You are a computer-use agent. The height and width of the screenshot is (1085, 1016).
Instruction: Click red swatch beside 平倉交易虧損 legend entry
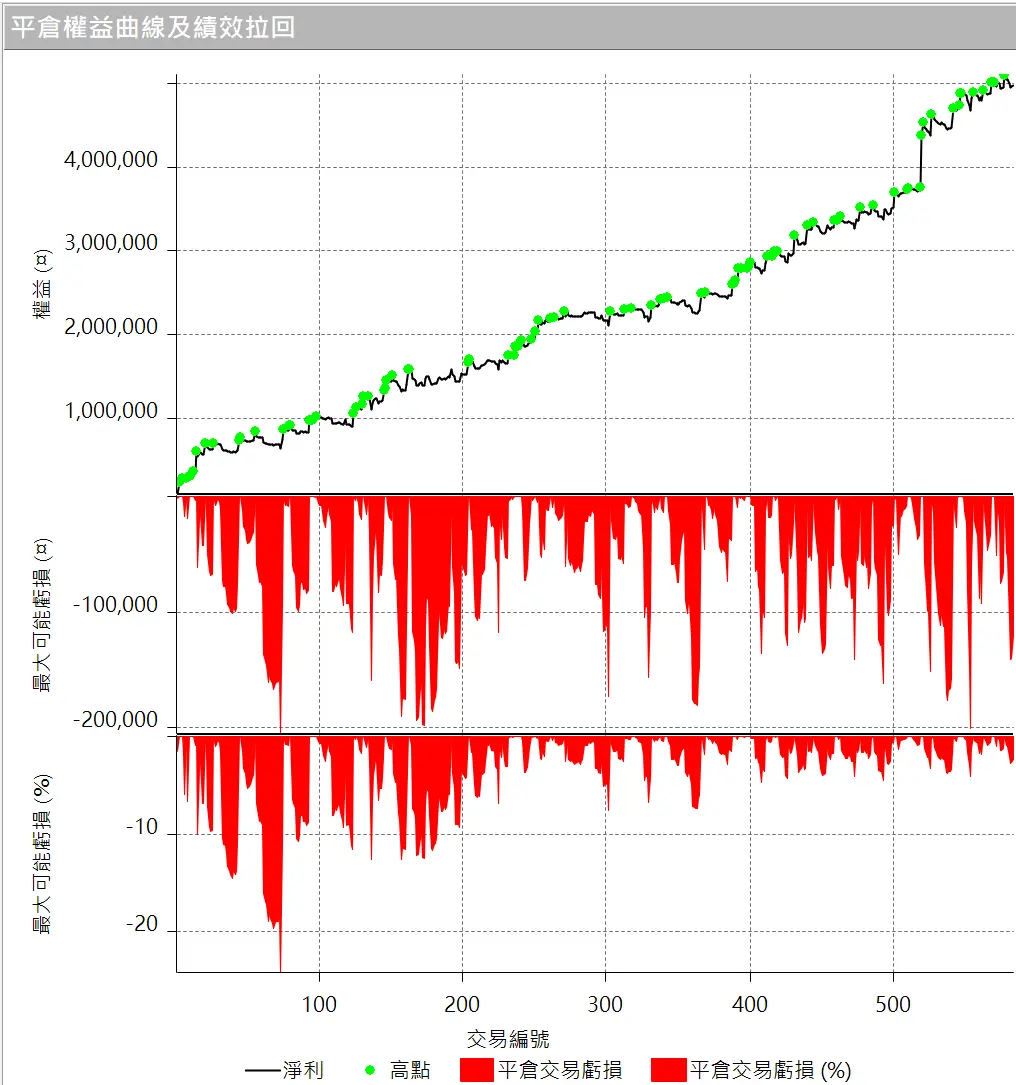478,1070
